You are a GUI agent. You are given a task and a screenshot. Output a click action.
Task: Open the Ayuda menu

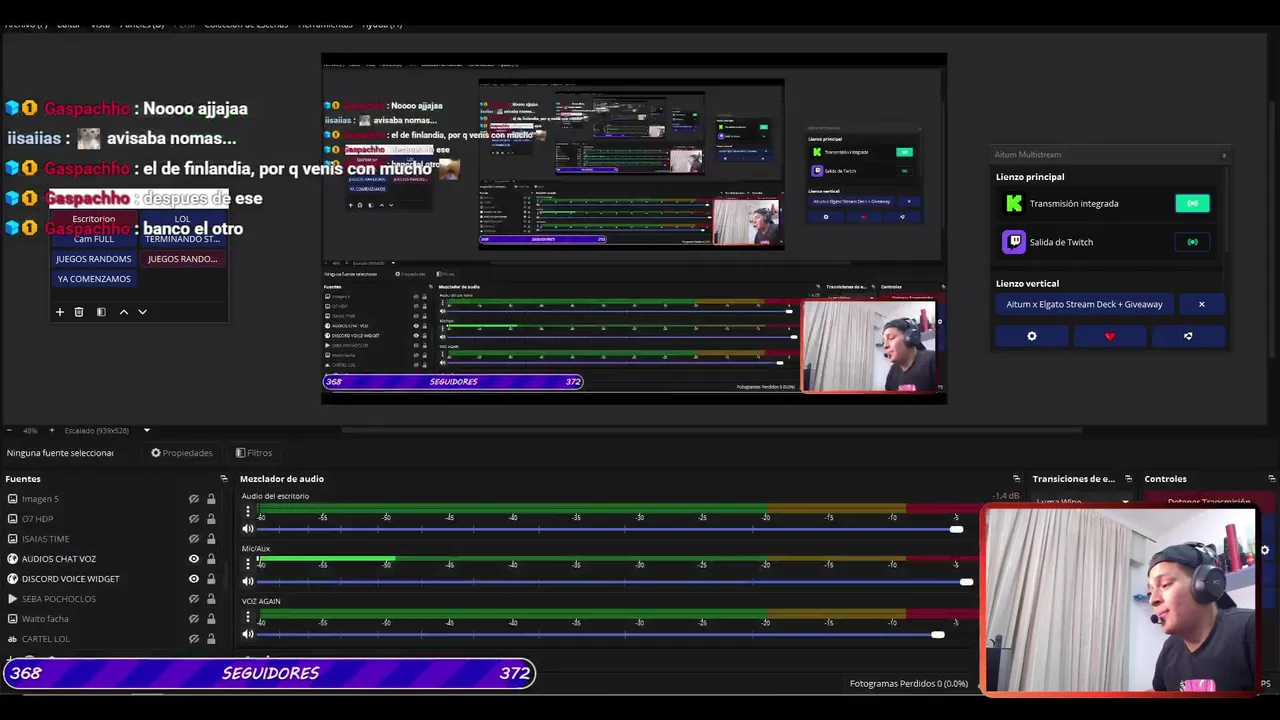(x=382, y=23)
